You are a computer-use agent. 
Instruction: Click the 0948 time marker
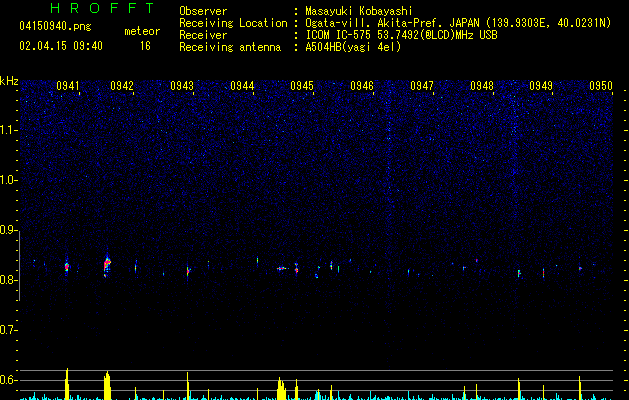[x=482, y=86]
